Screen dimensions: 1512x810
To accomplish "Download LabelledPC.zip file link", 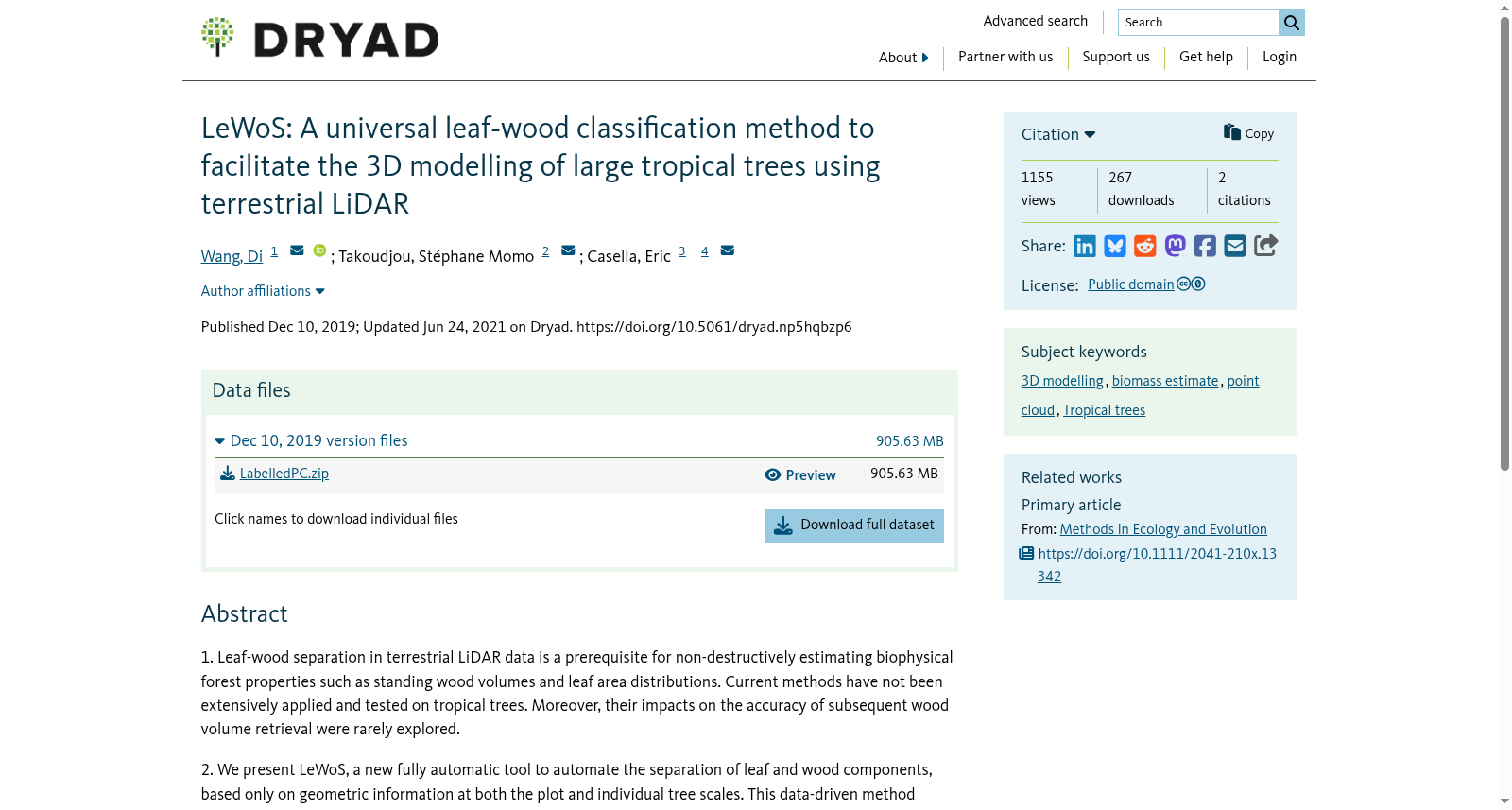I will [284, 474].
